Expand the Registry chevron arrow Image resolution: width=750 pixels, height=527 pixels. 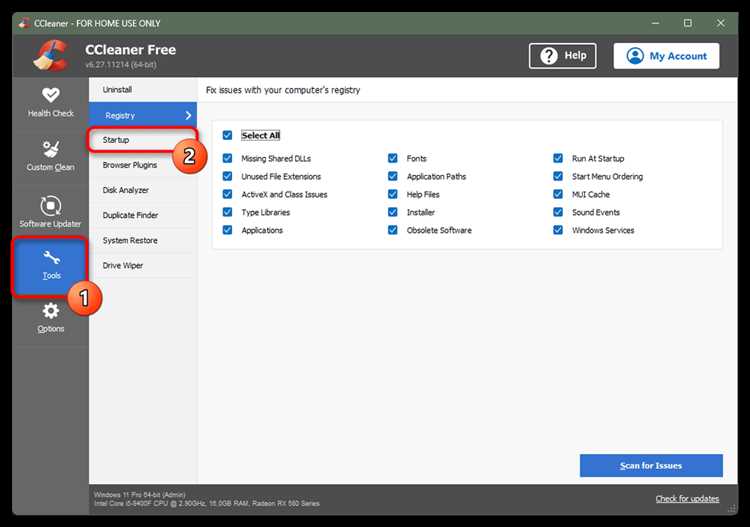[x=188, y=116]
